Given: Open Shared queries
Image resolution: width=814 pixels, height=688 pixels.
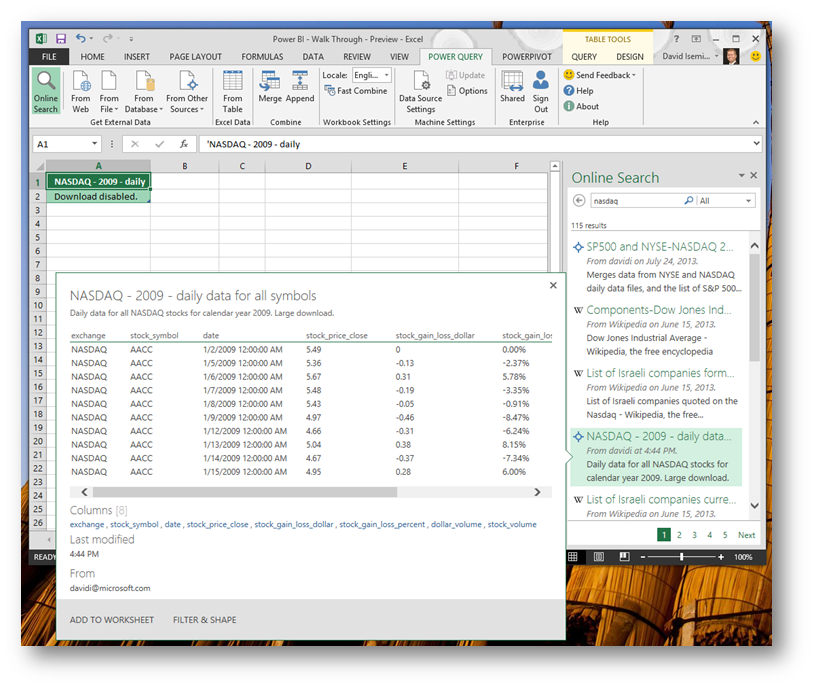Looking at the screenshot, I should tap(512, 87).
